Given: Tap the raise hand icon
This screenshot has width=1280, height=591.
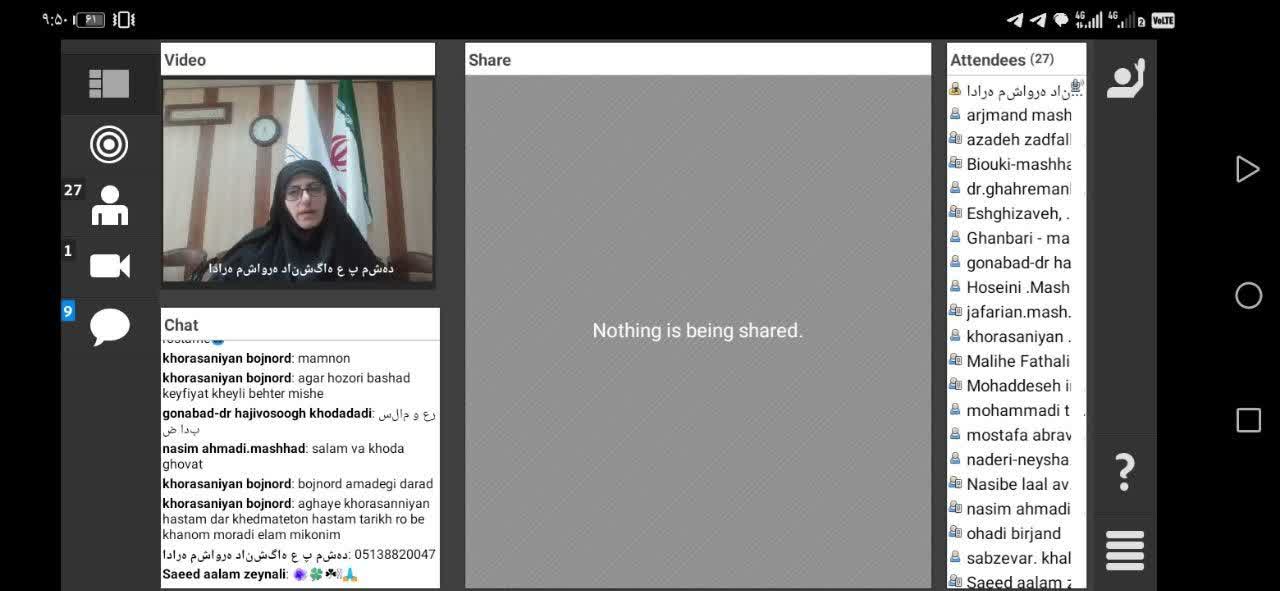Looking at the screenshot, I should (x=1125, y=79).
